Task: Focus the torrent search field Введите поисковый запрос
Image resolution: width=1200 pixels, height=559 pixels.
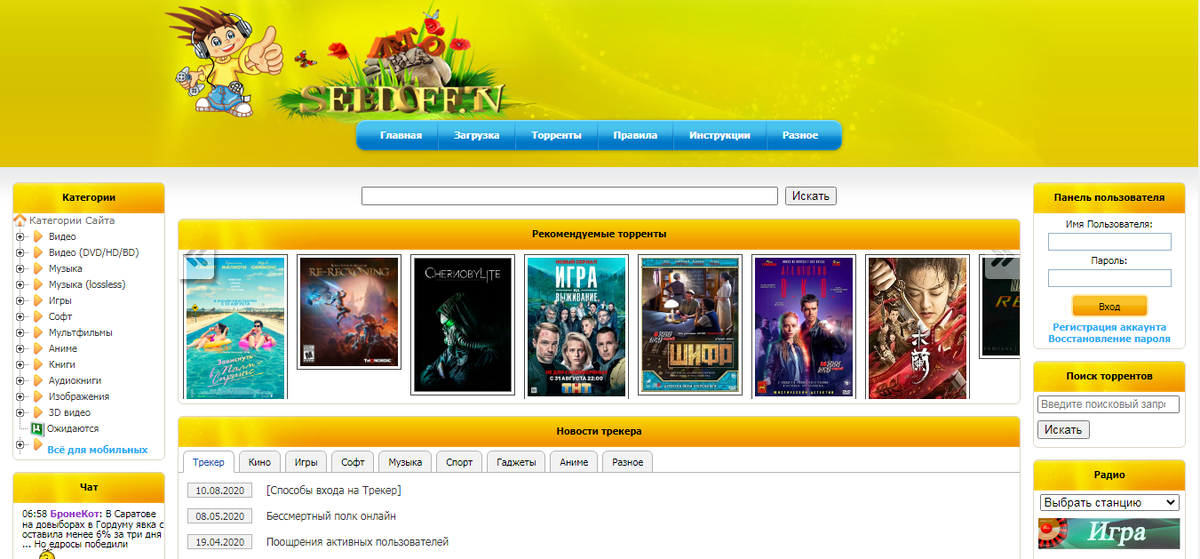Action: (x=1109, y=405)
